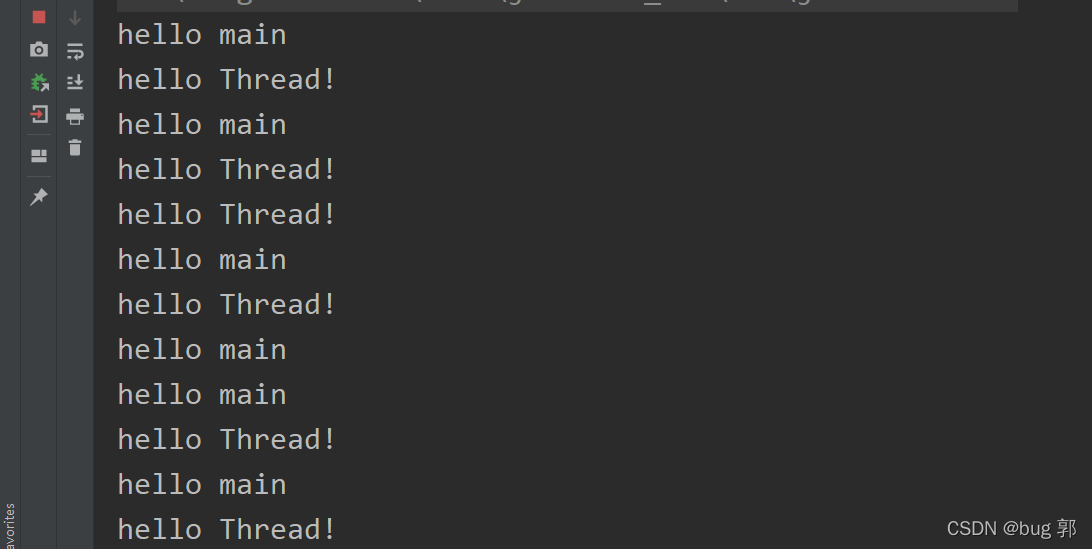Toggle soft-wrap for console output

[x=75, y=51]
